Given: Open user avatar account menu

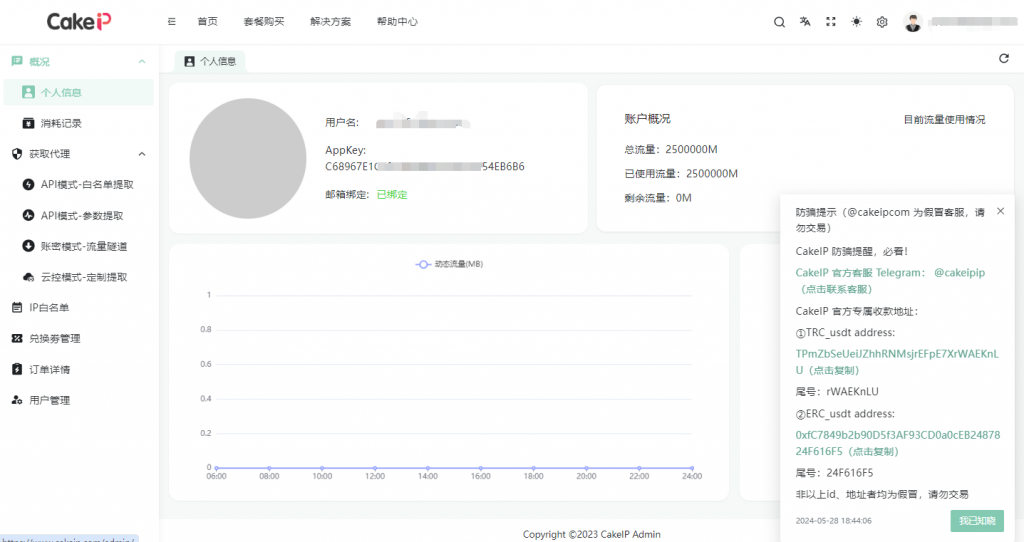Looking at the screenshot, I should tap(913, 22).
